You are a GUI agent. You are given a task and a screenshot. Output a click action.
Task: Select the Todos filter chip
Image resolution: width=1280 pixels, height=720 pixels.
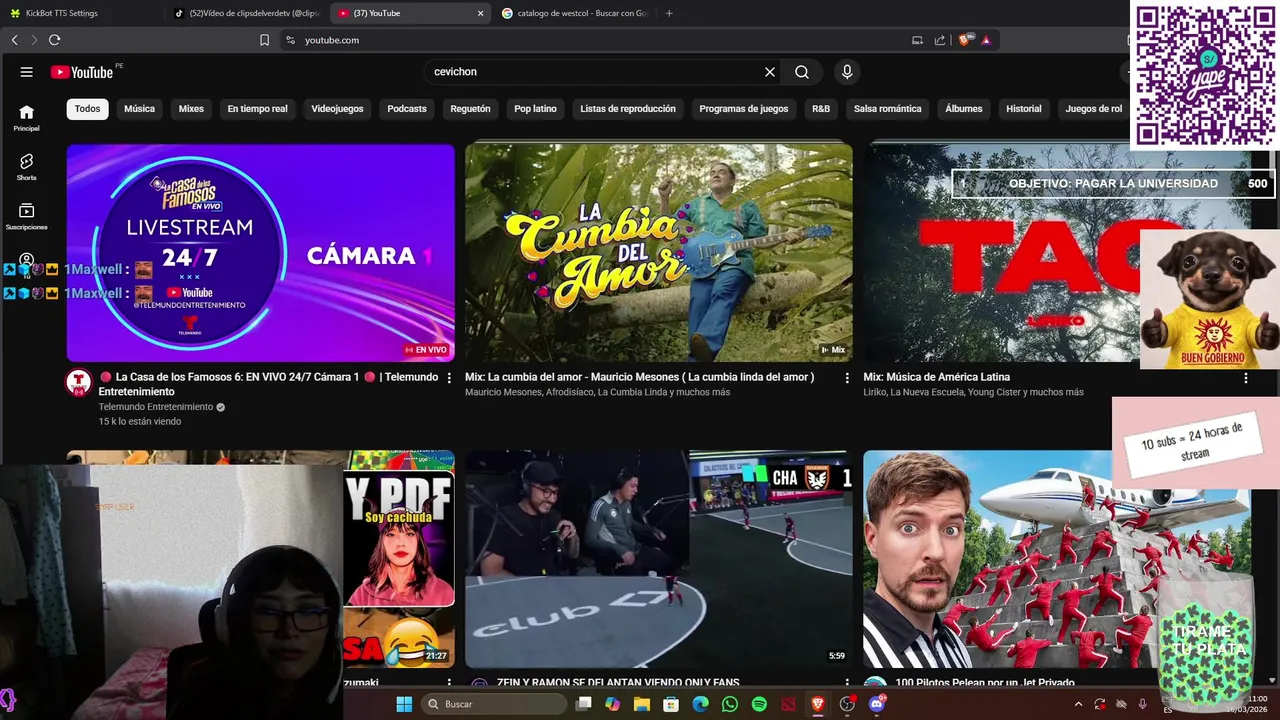click(88, 108)
